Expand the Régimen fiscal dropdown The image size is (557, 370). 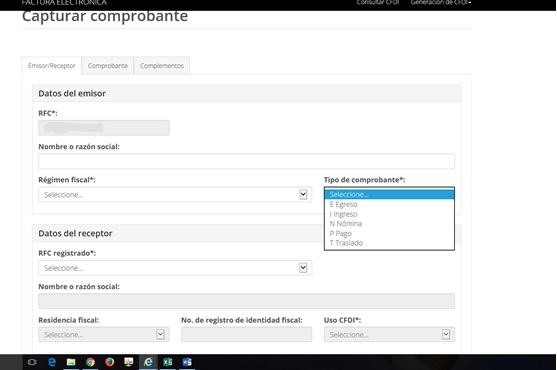[175, 195]
